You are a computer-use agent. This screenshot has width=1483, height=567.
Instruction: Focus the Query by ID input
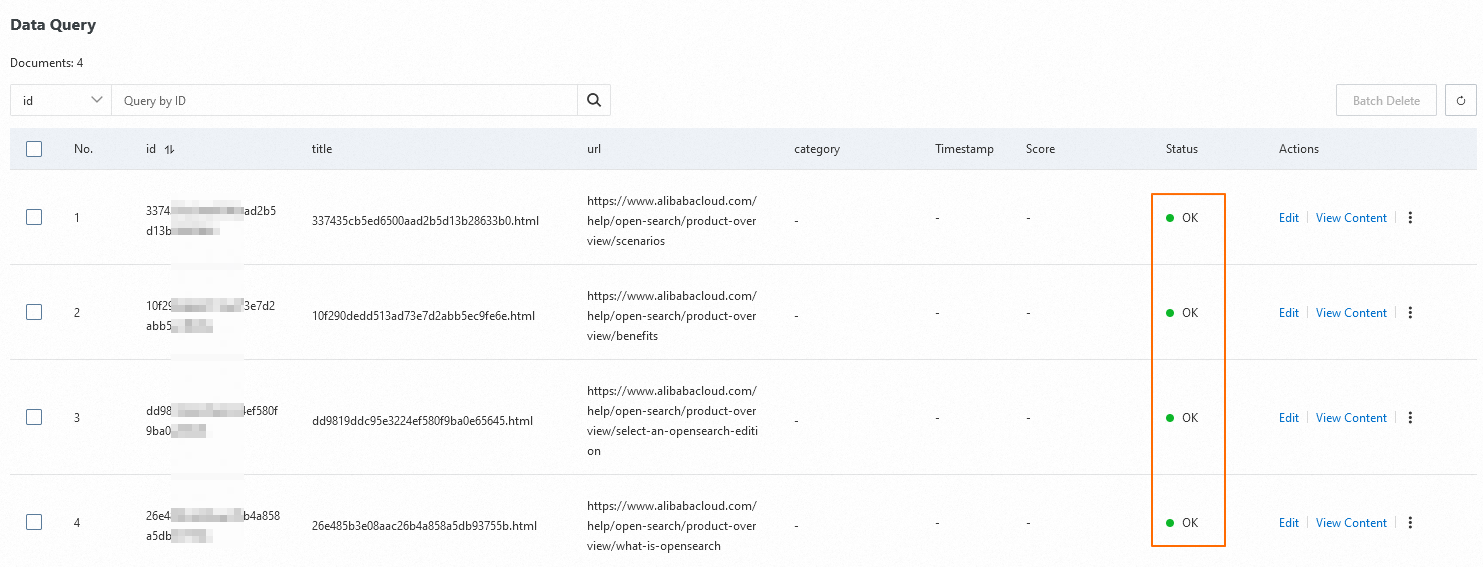click(x=344, y=100)
